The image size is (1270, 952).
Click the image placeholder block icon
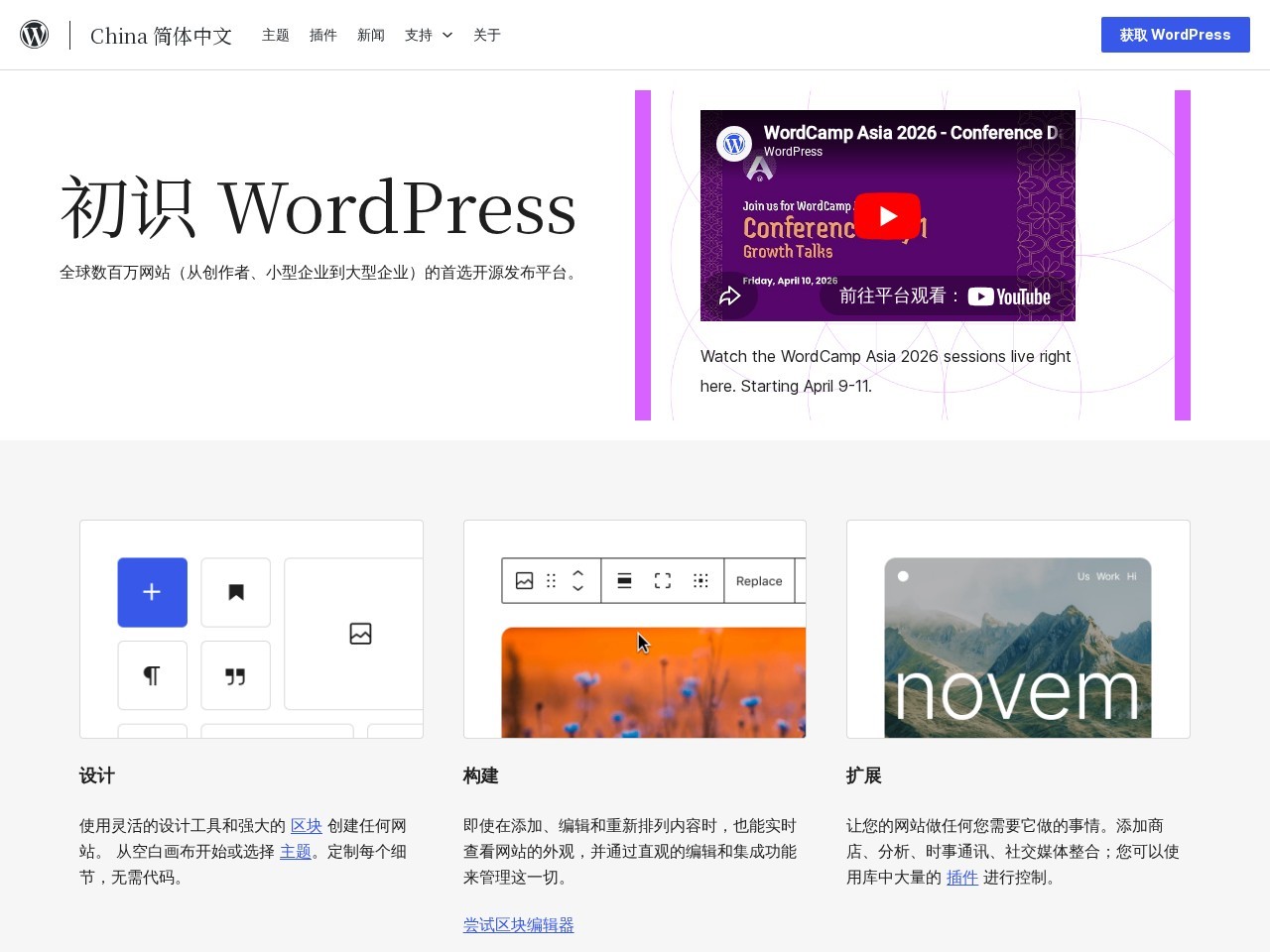pos(360,634)
